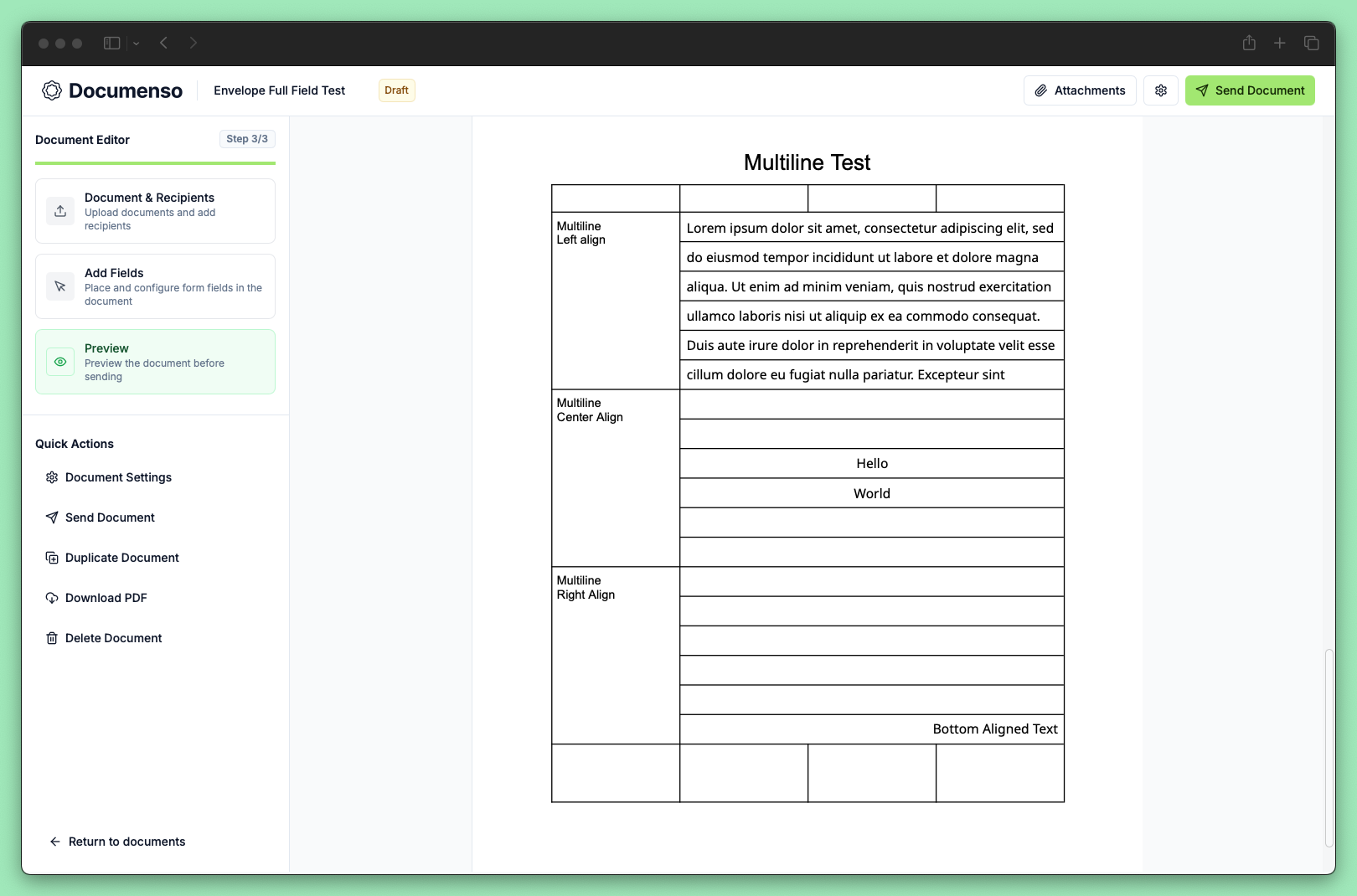The width and height of the screenshot is (1357, 896).
Task: Click the Download PDF cloud icon
Action: [x=52, y=597]
